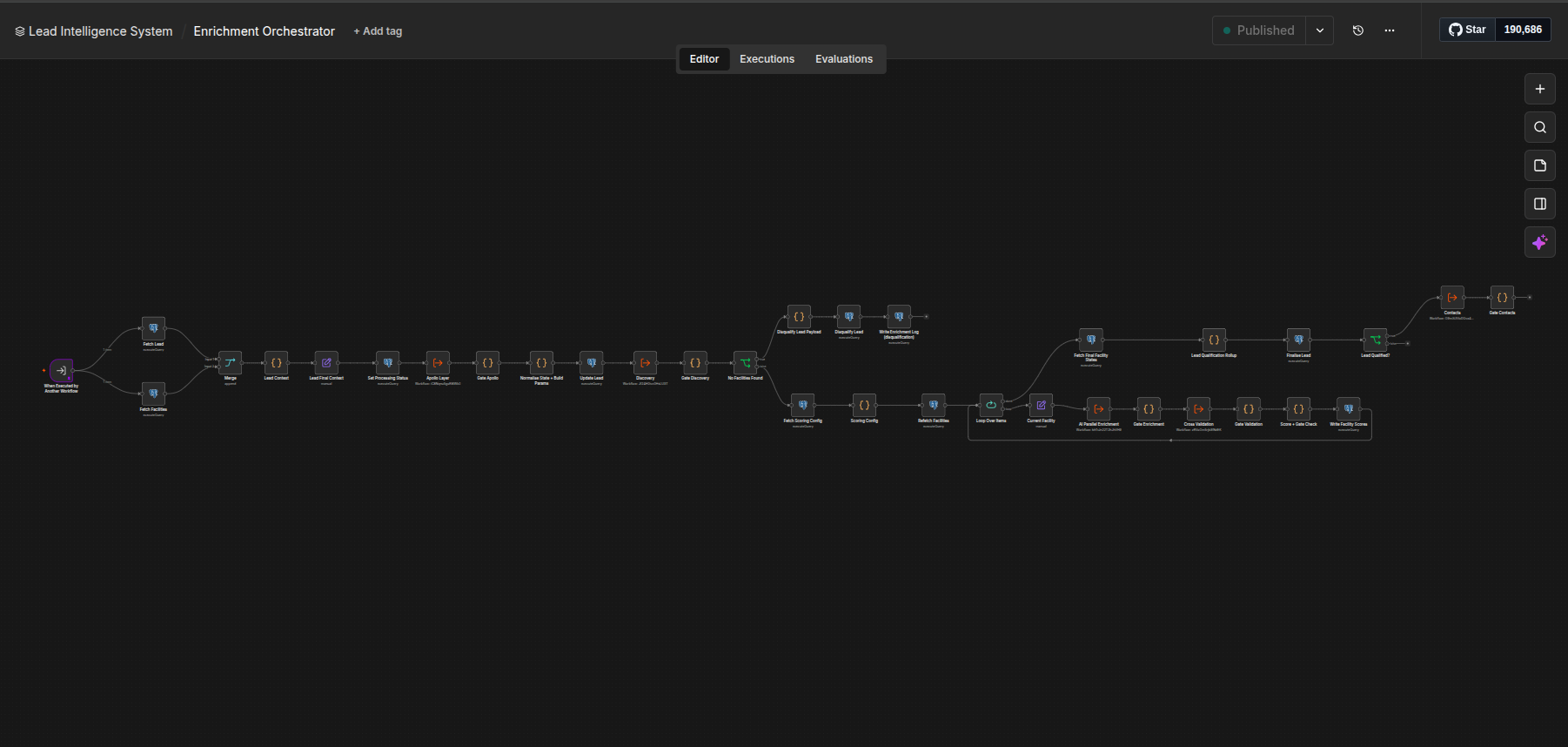Switch to the Evaluations tab
Viewport: 1568px width, 747px height.
click(844, 59)
